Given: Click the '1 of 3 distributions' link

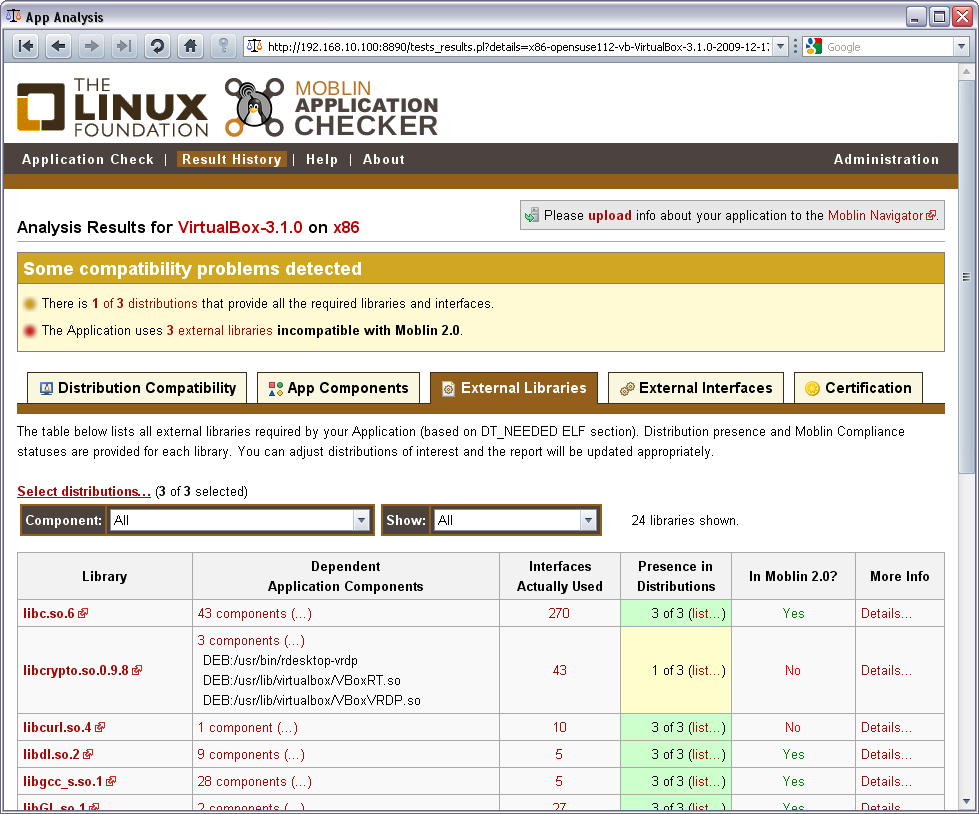Looking at the screenshot, I should coord(145,303).
